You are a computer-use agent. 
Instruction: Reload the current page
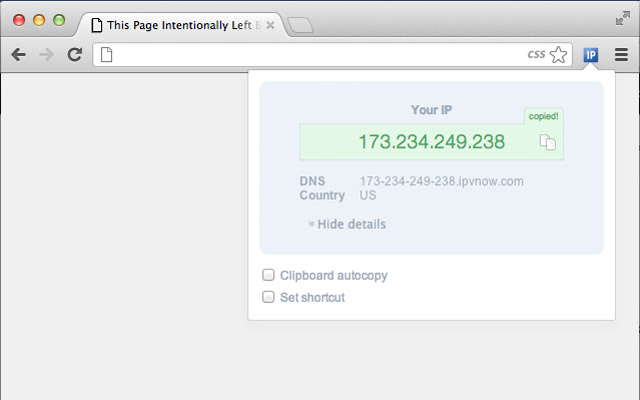[x=75, y=54]
